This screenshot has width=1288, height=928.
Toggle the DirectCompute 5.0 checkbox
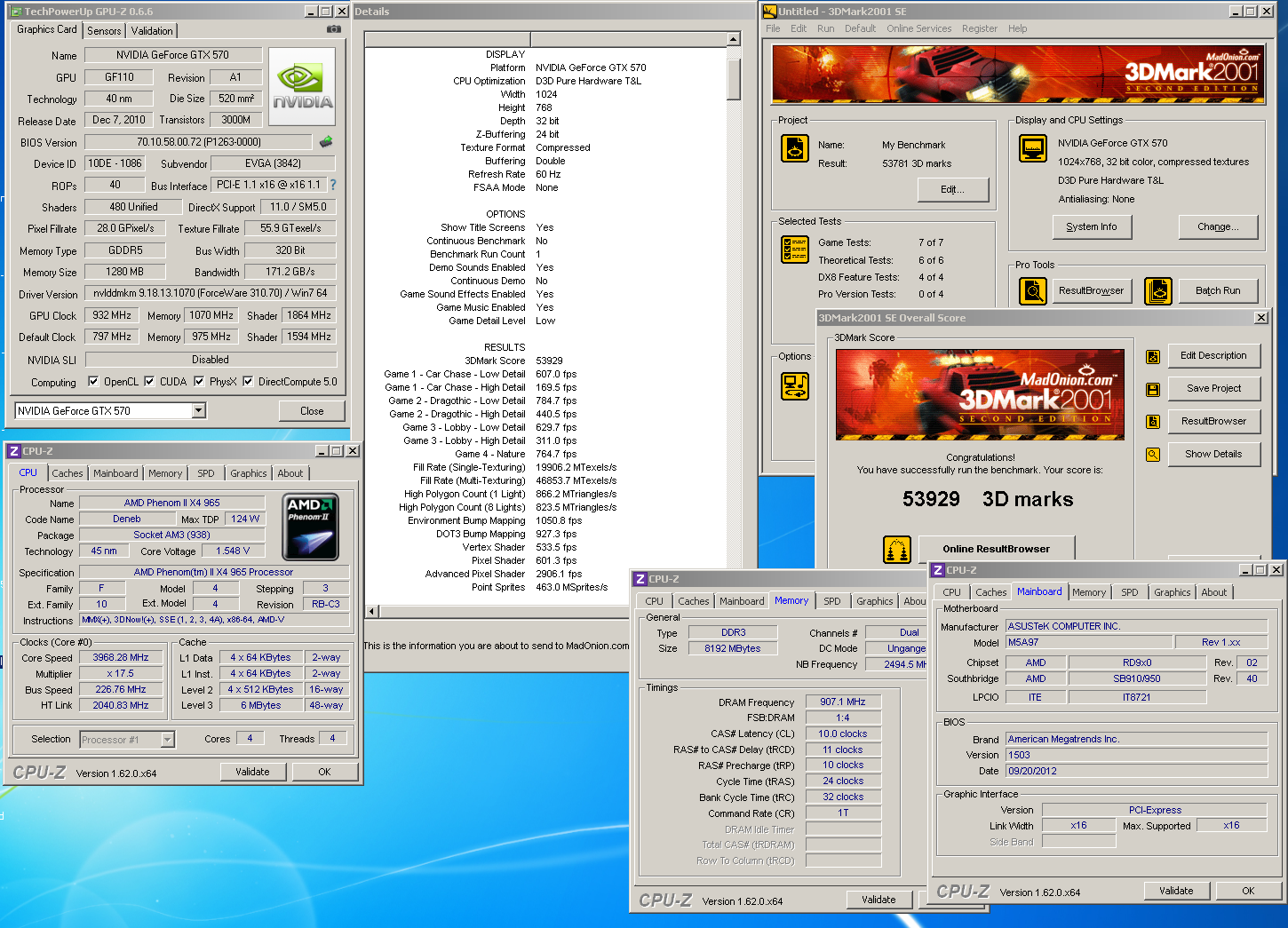248,382
